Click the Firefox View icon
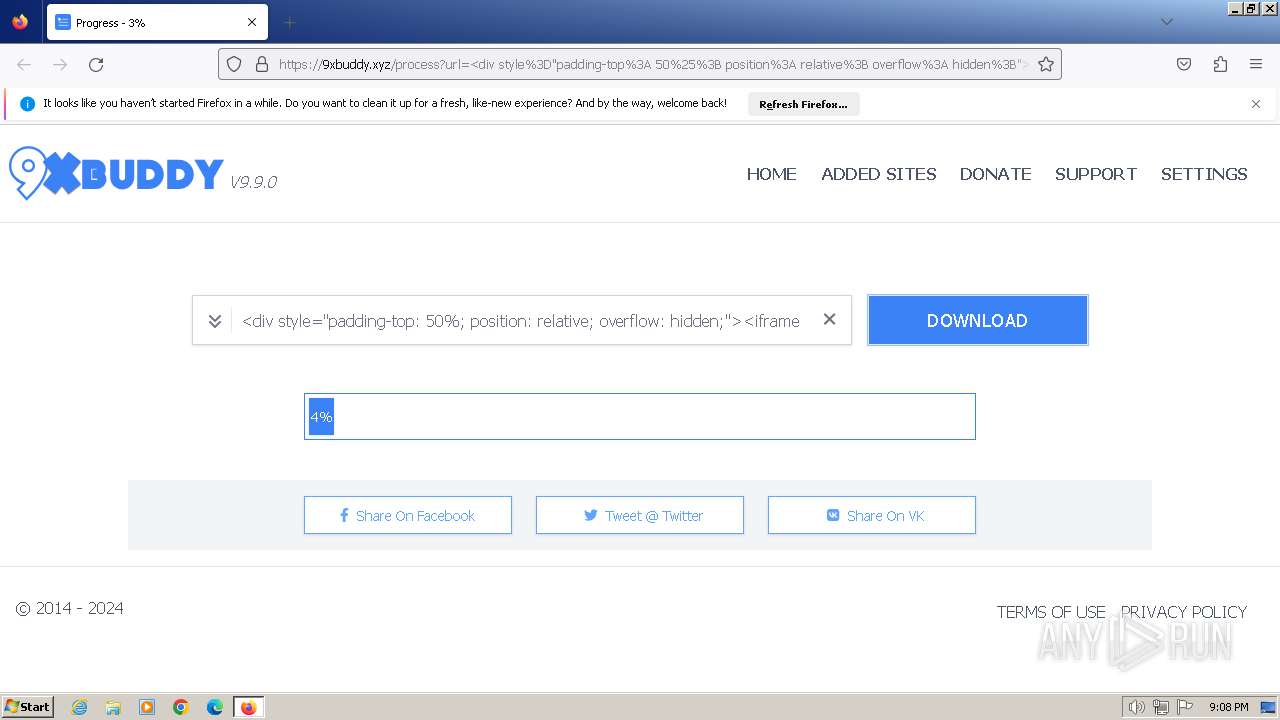Viewport: 1280px width, 720px height. coord(20,22)
